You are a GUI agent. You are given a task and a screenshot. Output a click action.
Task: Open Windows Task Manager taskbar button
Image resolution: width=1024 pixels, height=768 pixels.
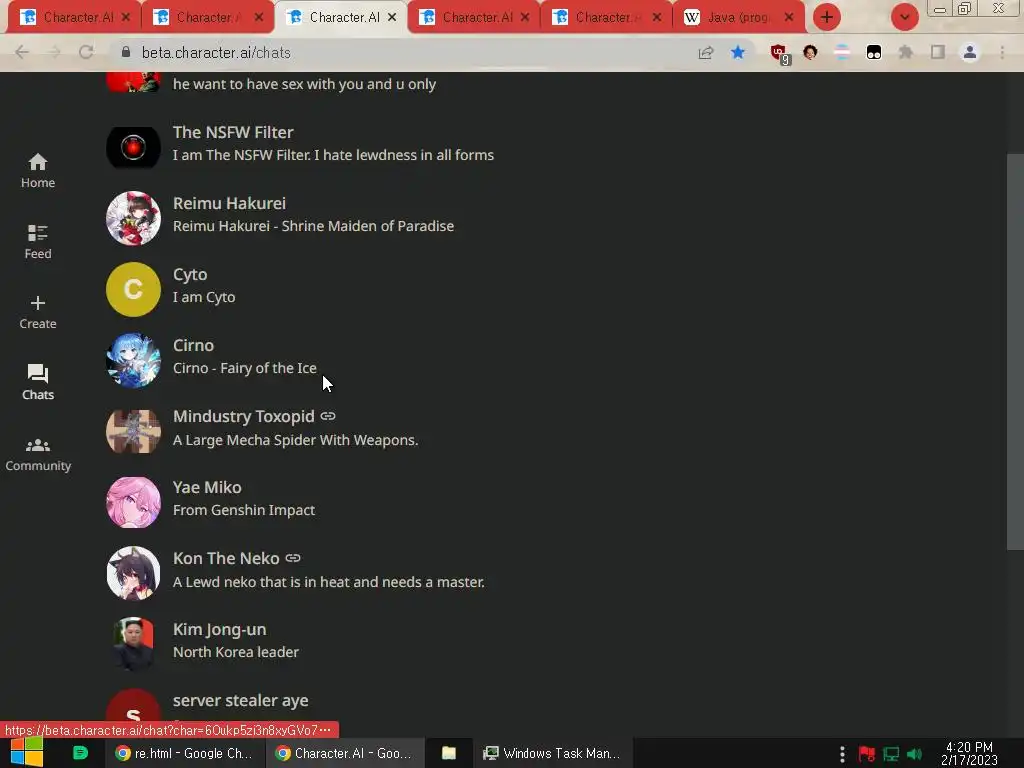click(x=552, y=754)
